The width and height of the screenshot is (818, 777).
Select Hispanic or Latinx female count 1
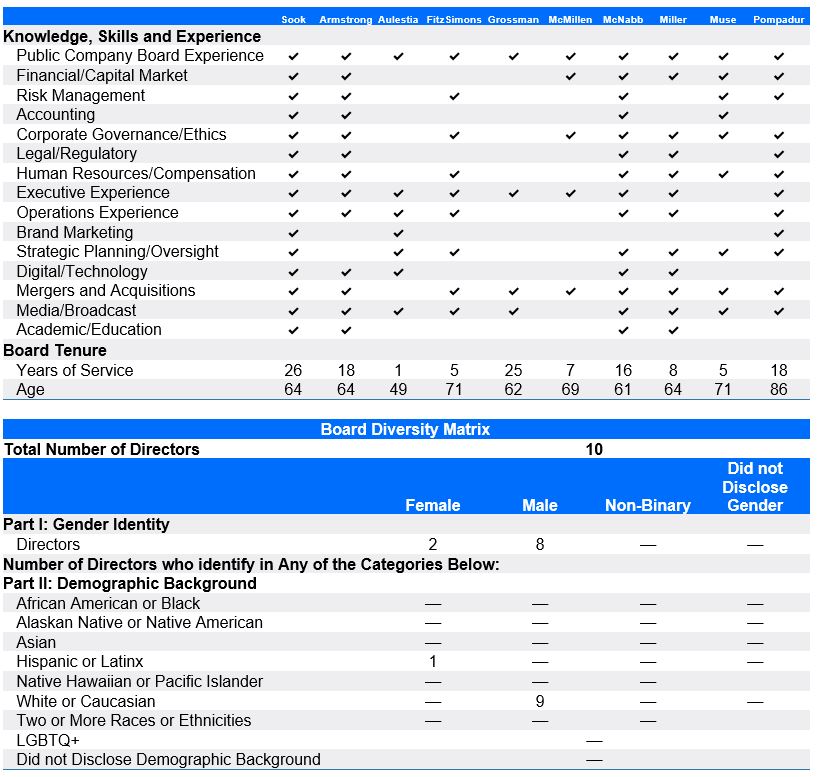coord(432,662)
